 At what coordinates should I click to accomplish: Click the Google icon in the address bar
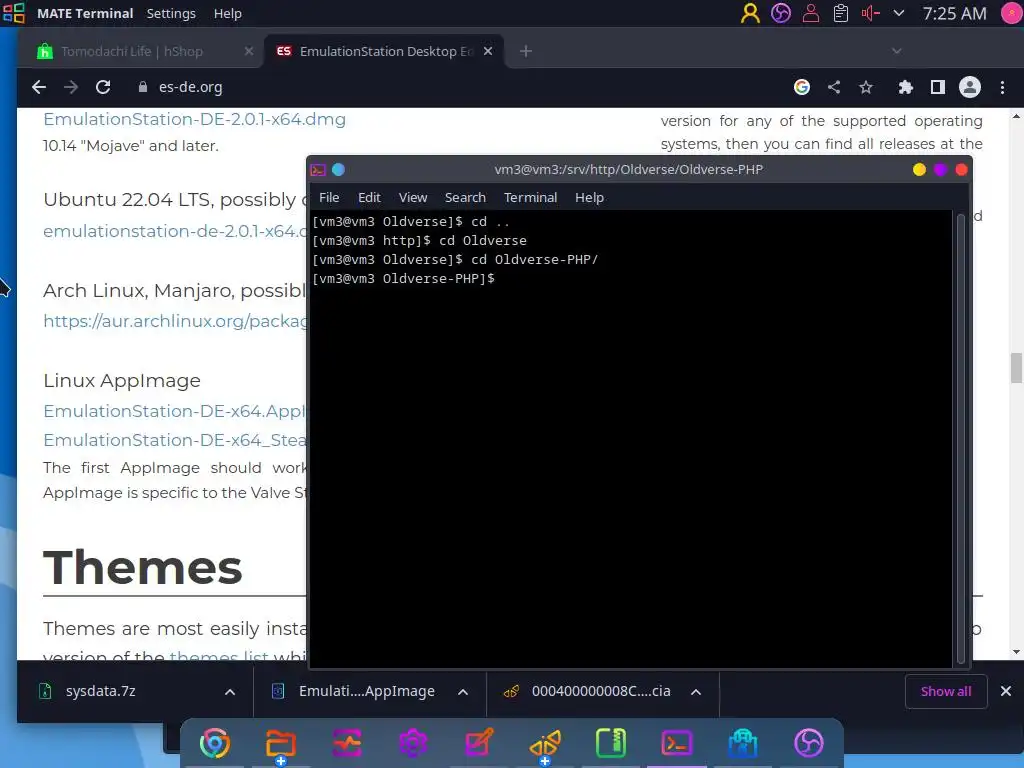[x=802, y=87]
